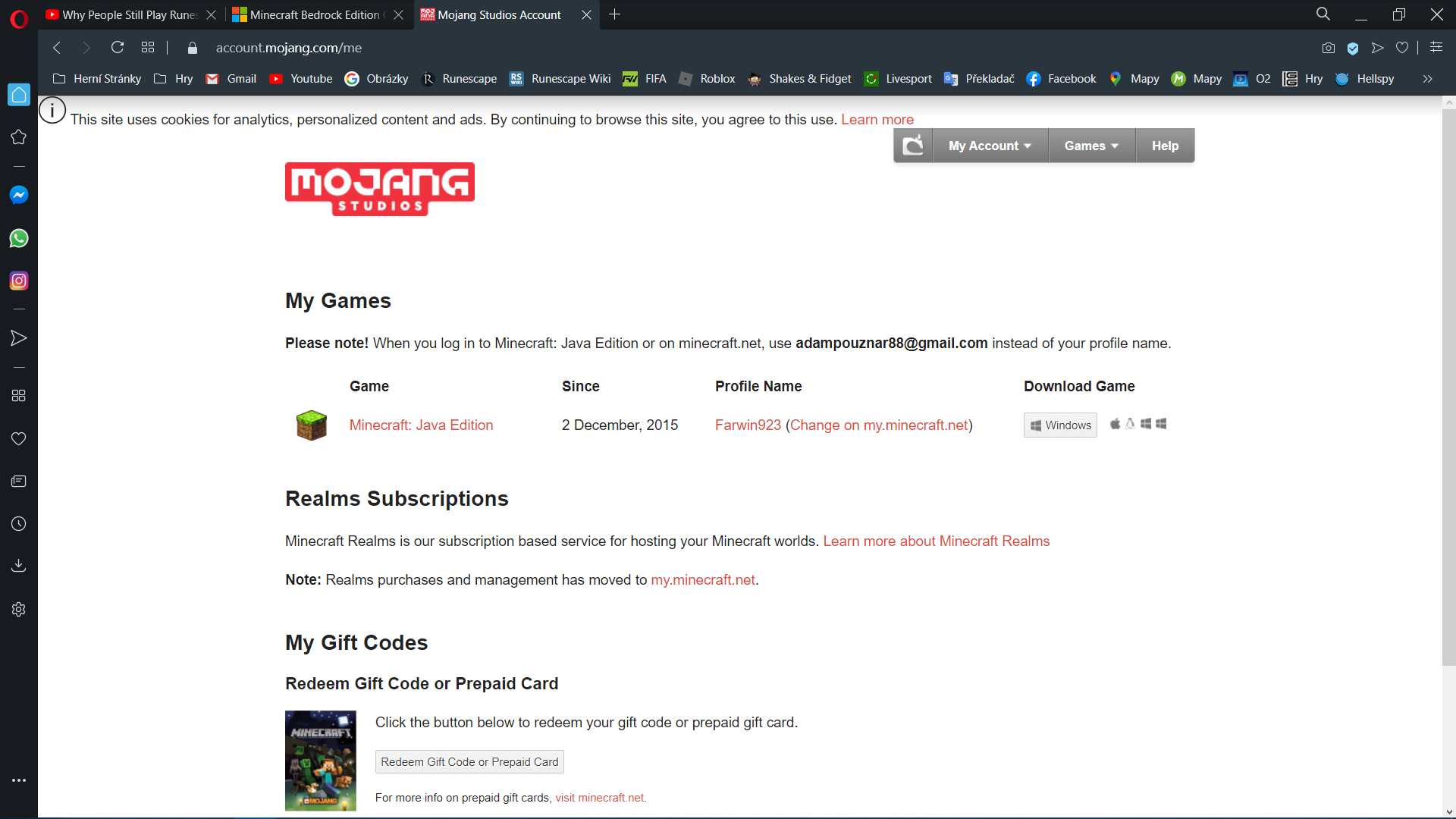Open visit minecraft.net link
This screenshot has height=819, width=1456.
click(601, 798)
